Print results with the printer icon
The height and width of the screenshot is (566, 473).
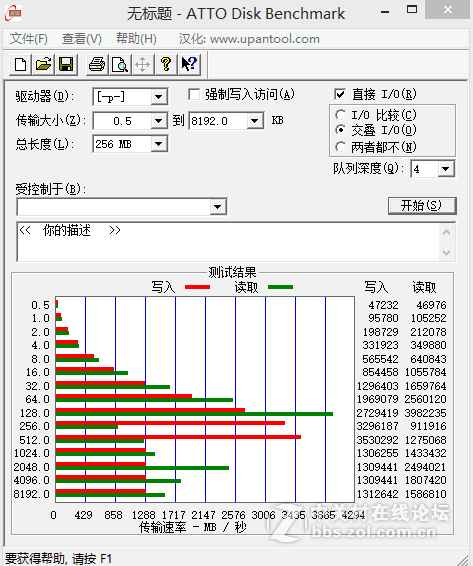coord(97,65)
